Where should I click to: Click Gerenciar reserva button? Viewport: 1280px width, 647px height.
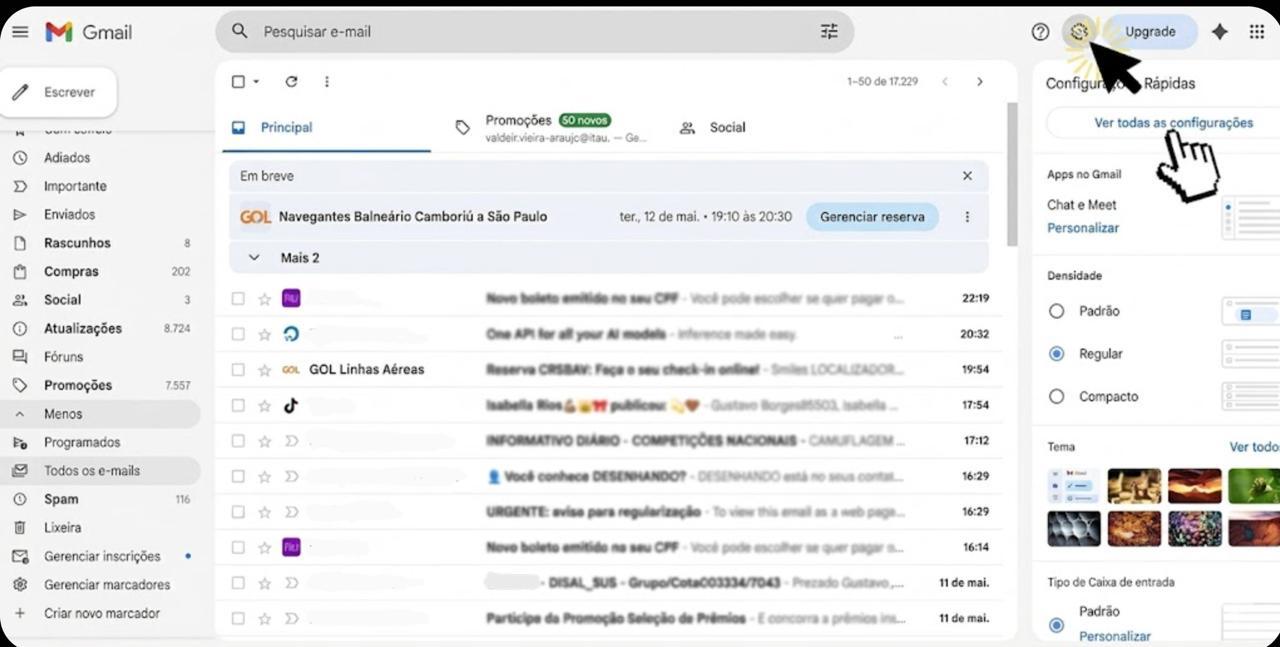872,217
